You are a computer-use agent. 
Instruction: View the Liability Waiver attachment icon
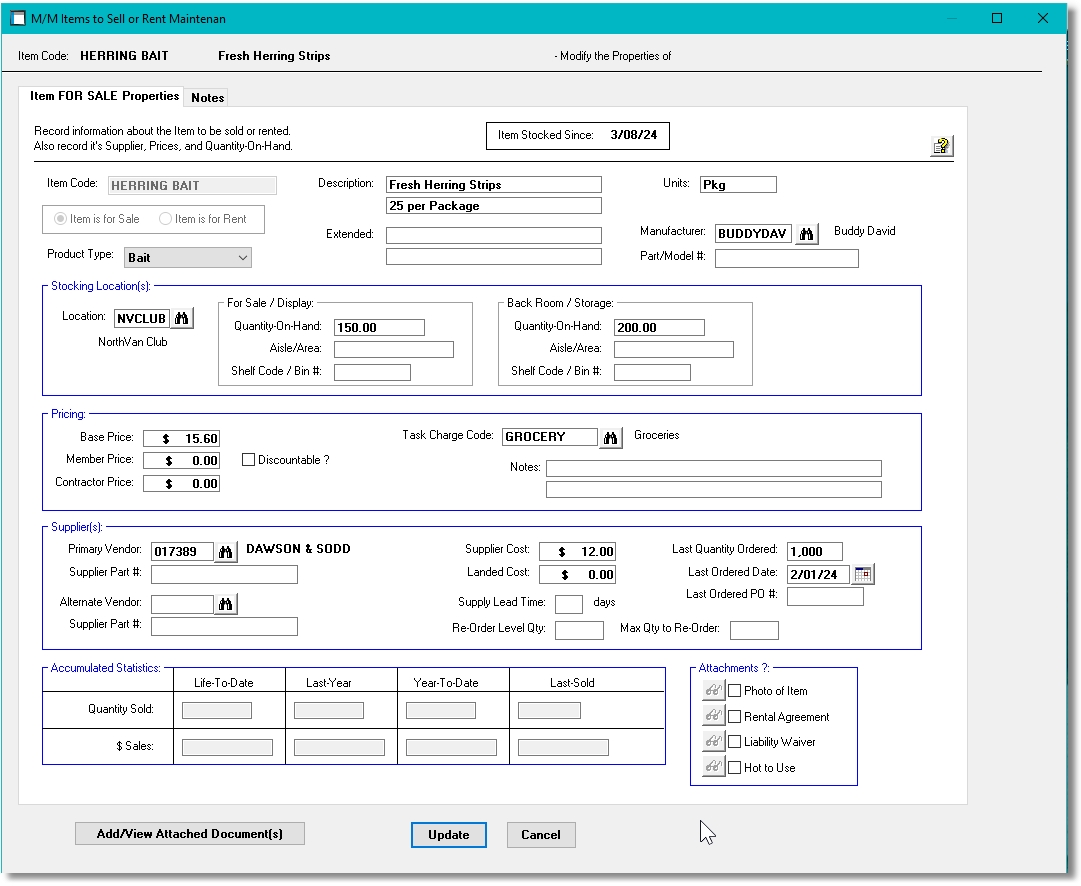tap(713, 741)
